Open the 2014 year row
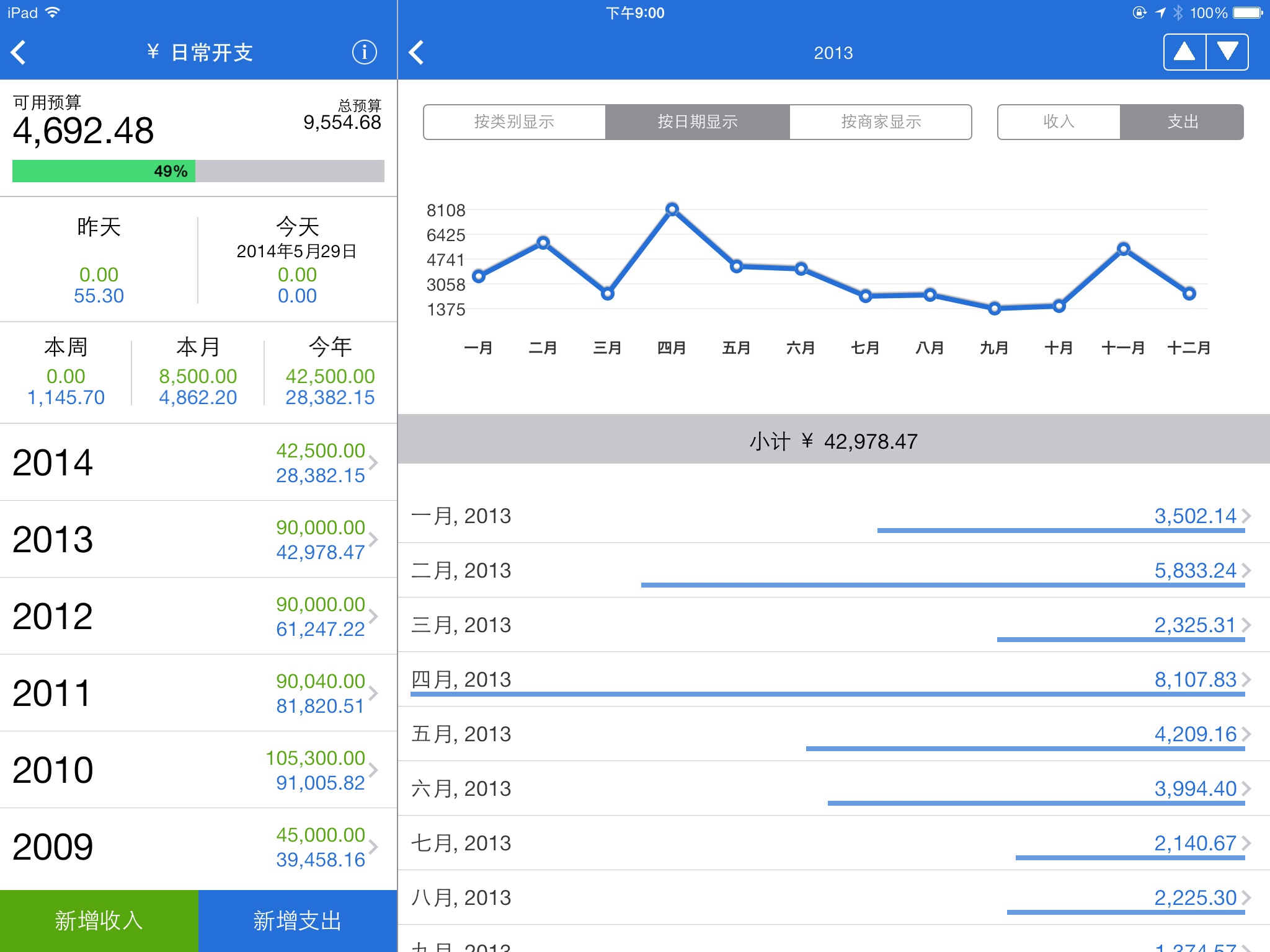Viewport: 1270px width, 952px height. [x=198, y=462]
